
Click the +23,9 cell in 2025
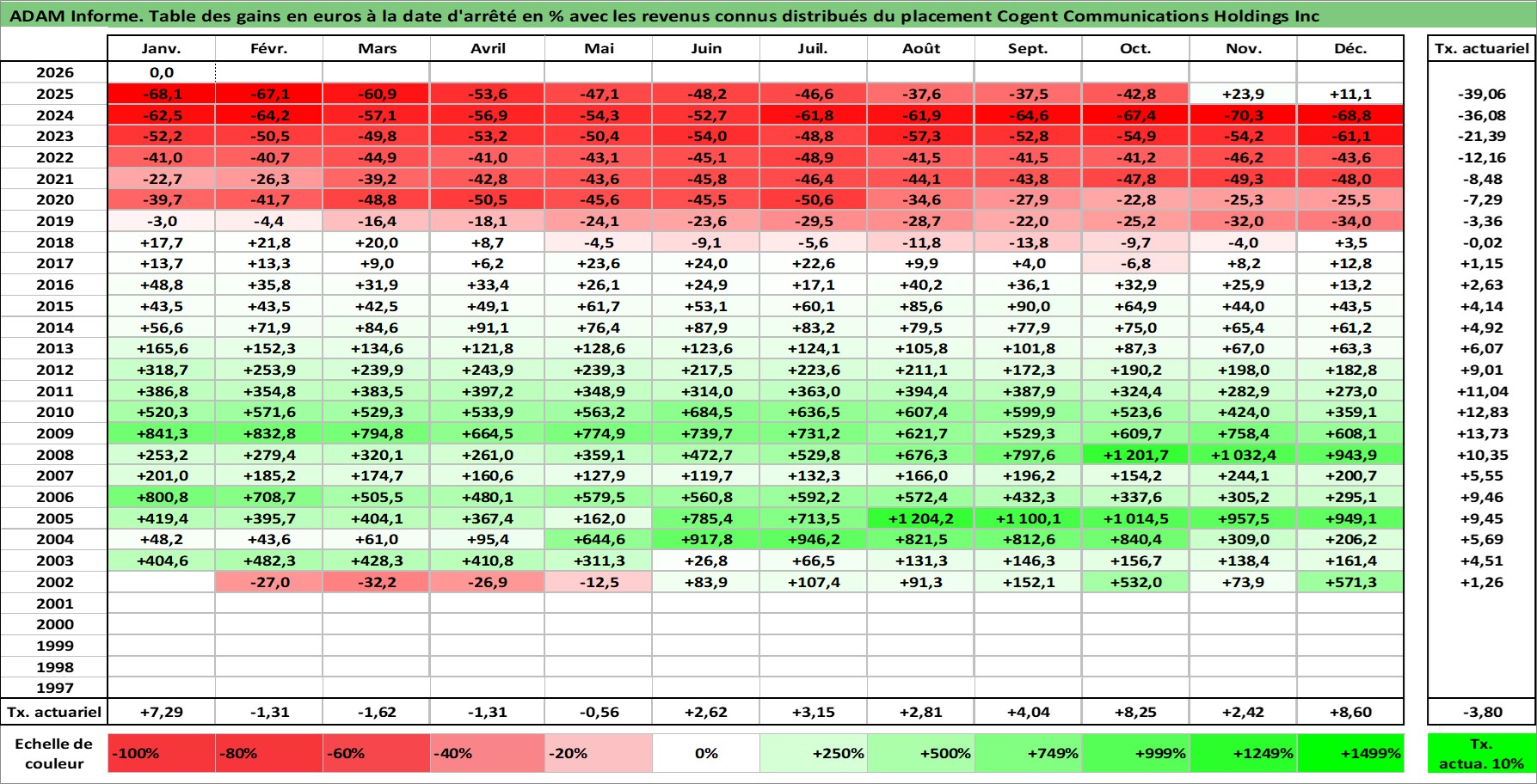[x=1243, y=95]
